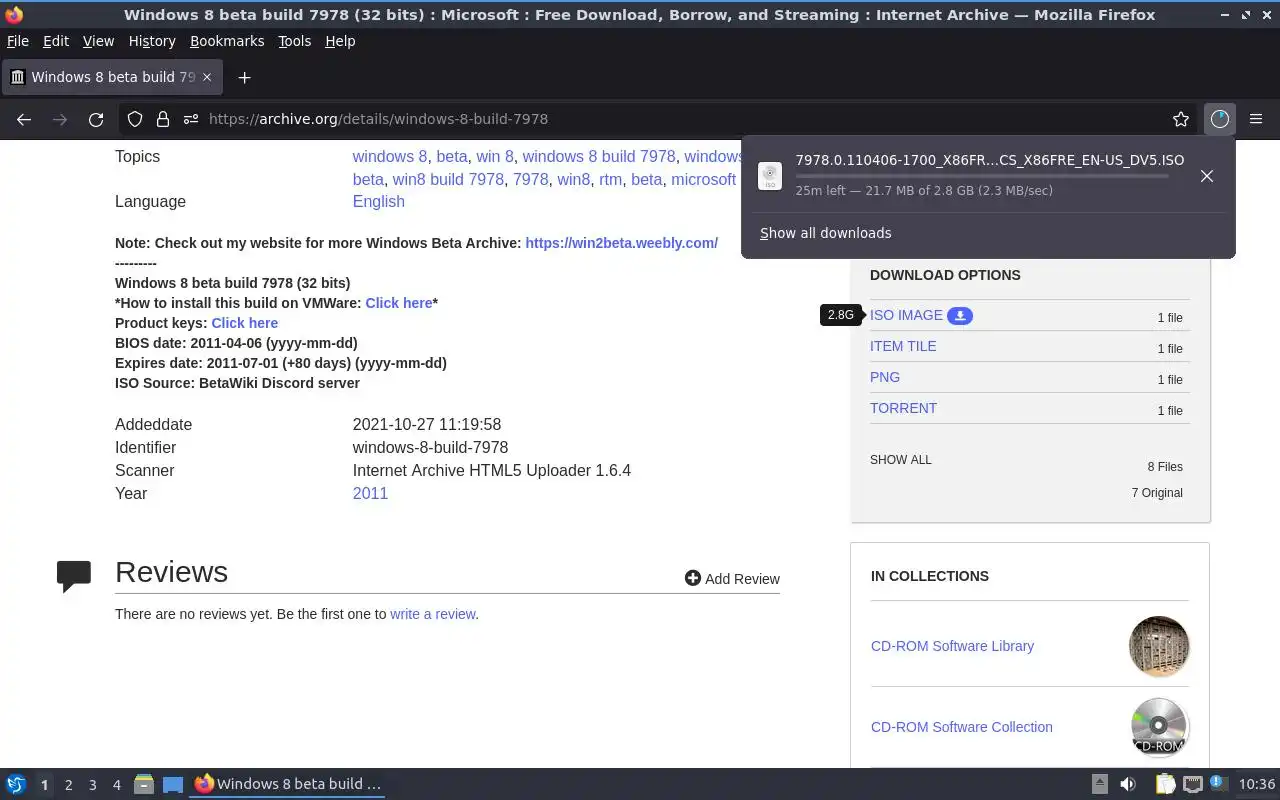
Task: Click the ISO download progress bar
Action: (982, 176)
